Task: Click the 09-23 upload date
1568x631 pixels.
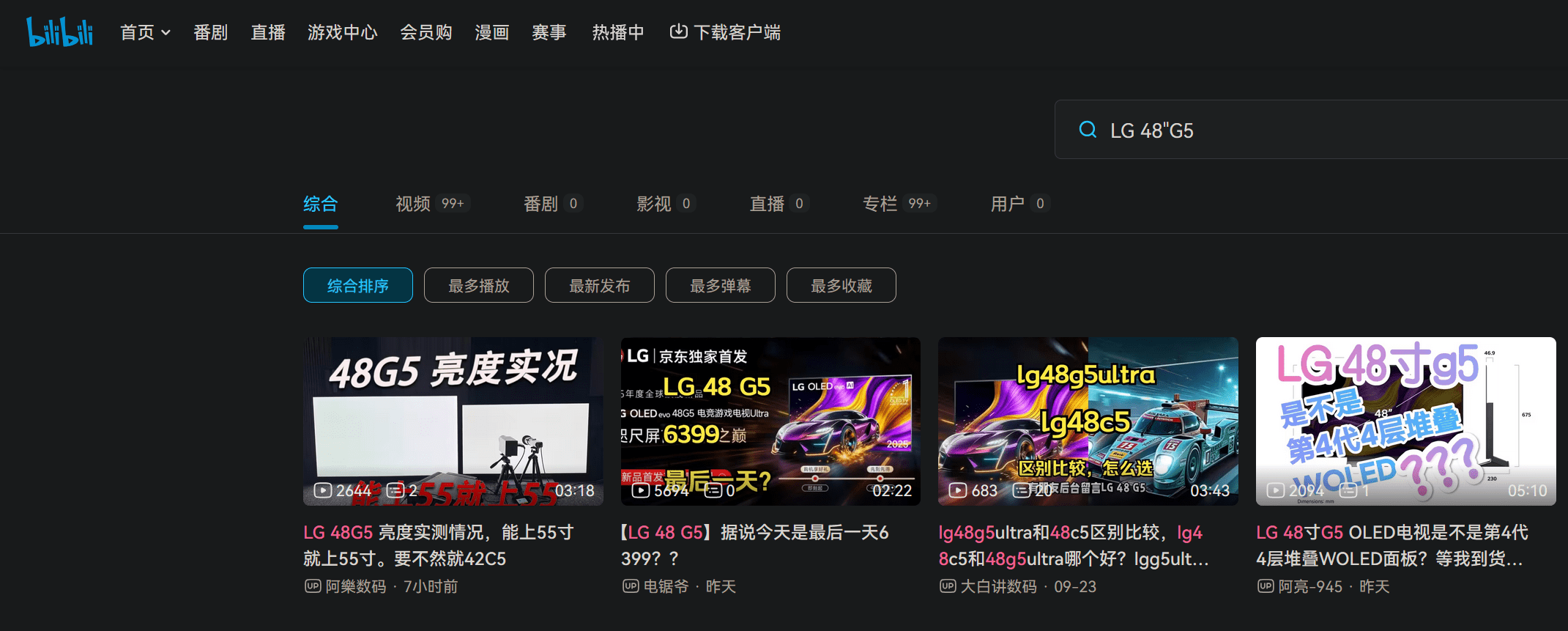Action: click(1075, 586)
